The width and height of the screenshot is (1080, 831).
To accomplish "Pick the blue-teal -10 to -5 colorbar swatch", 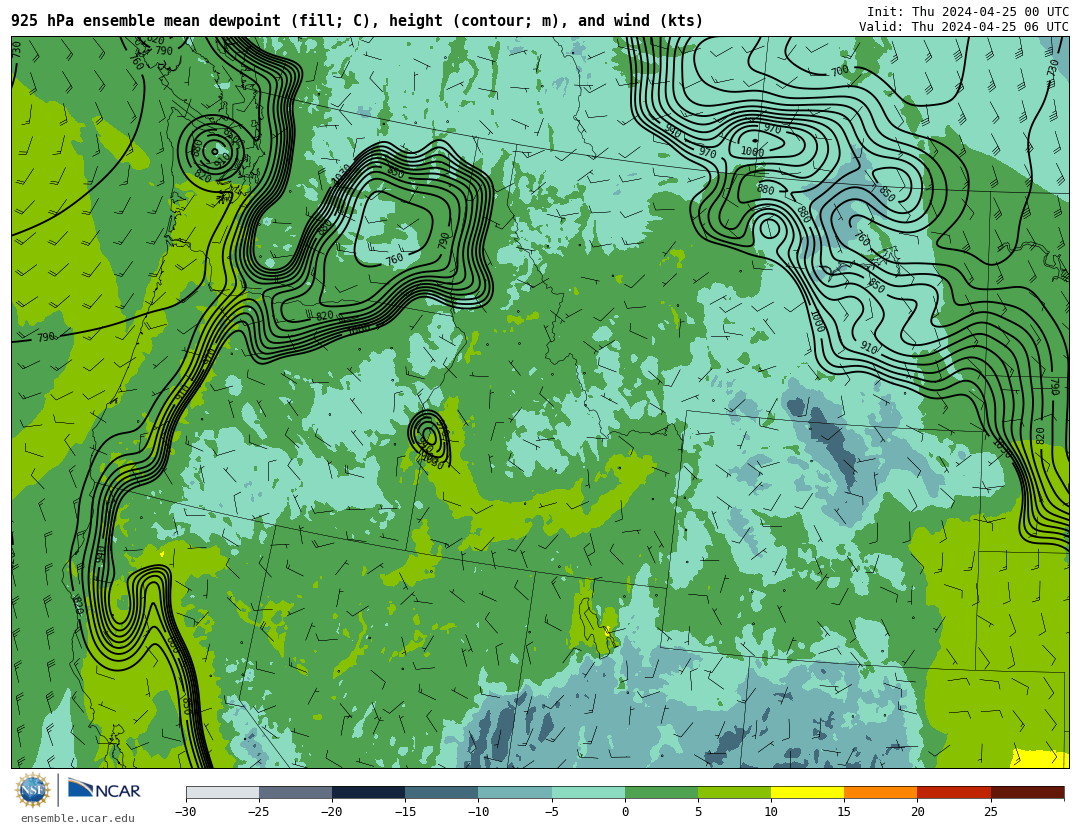I will (x=515, y=792).
